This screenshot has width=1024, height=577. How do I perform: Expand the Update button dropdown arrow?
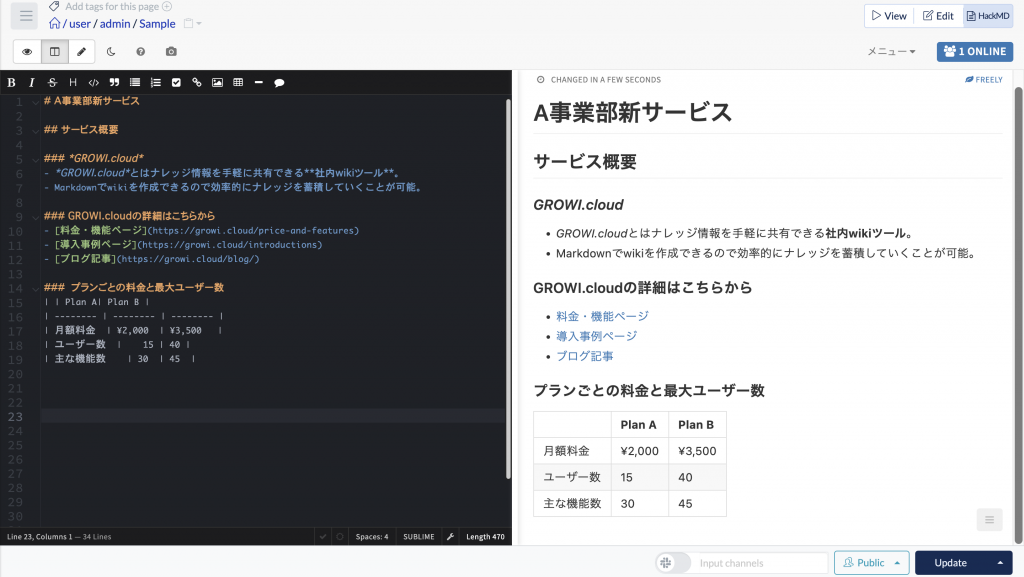tap(1000, 563)
